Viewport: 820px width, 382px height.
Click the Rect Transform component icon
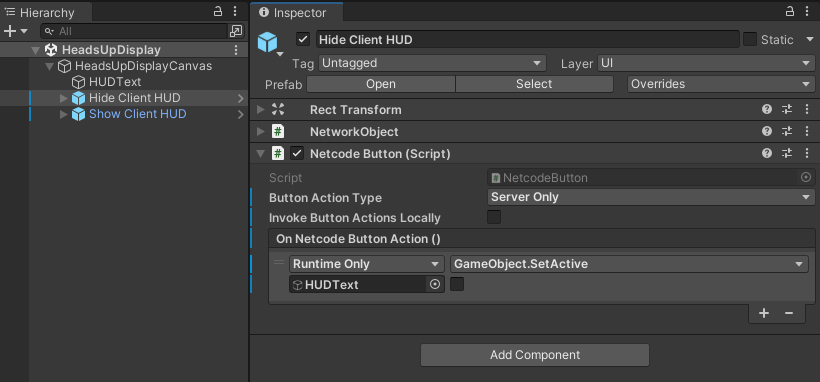click(278, 110)
